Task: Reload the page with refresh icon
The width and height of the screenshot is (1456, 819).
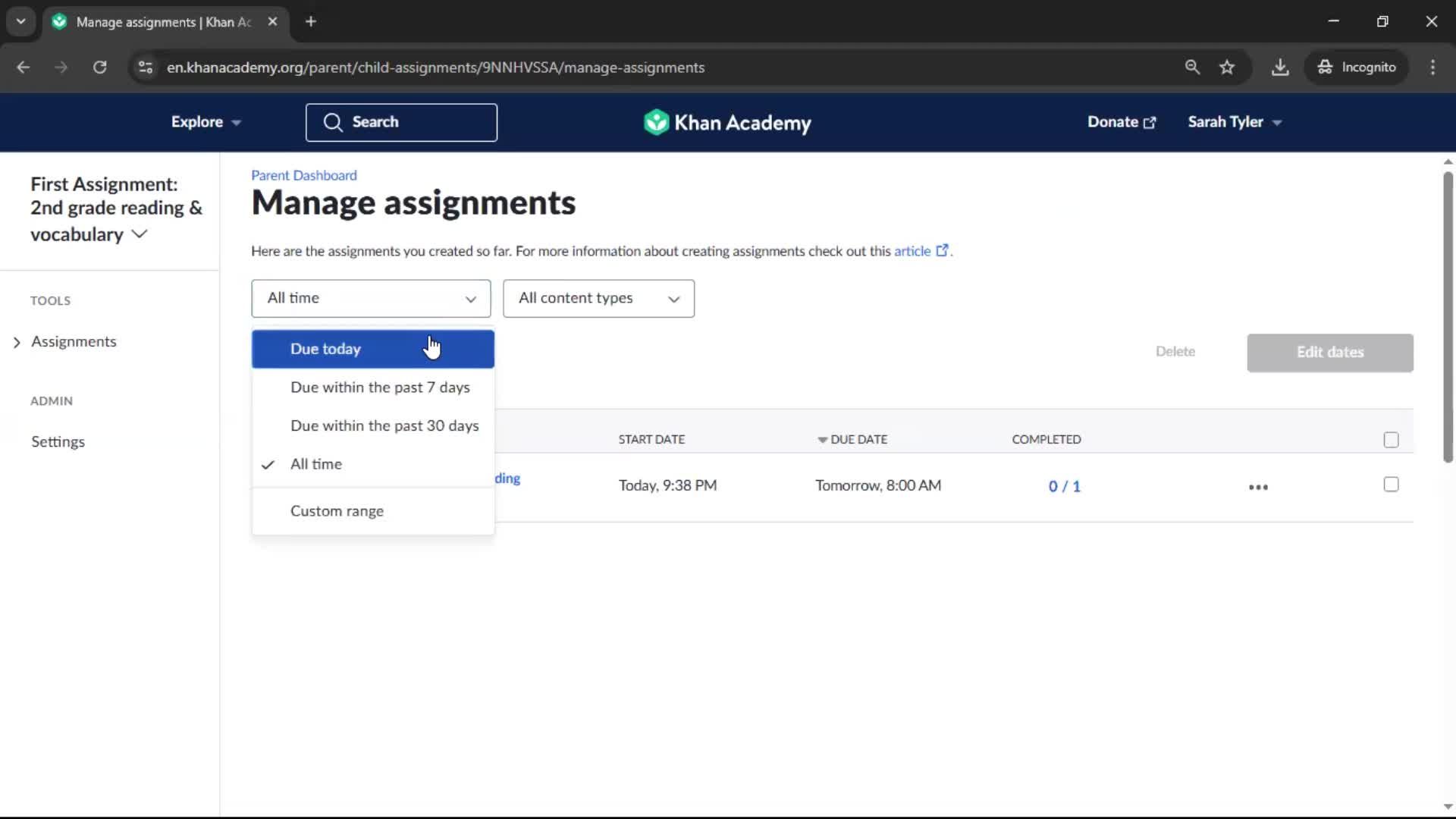Action: pyautogui.click(x=99, y=67)
